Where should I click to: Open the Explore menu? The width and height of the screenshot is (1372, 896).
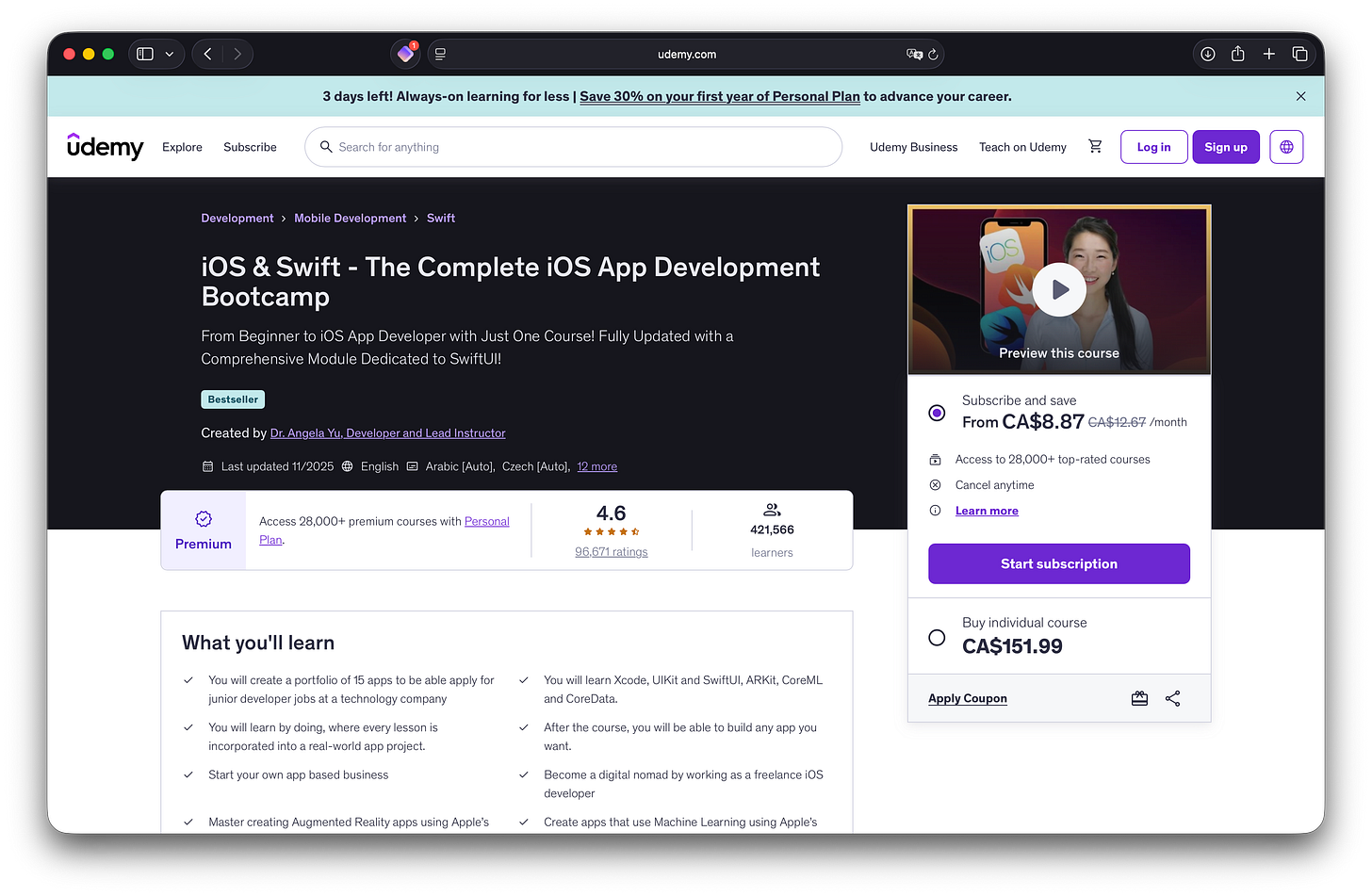point(182,147)
